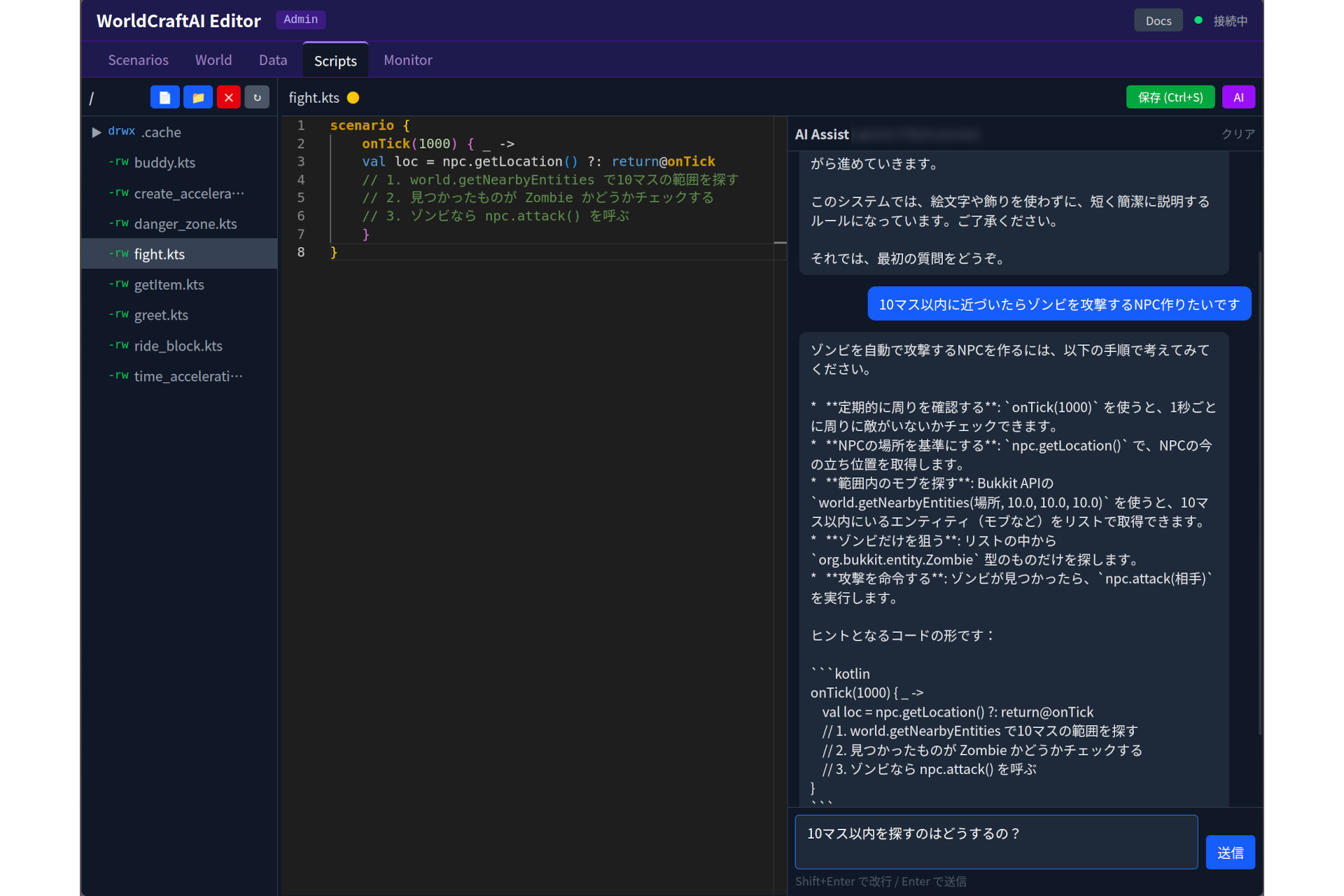This screenshot has height=896, width=1344.
Task: Open danger_zone.kts file
Action: (180, 224)
